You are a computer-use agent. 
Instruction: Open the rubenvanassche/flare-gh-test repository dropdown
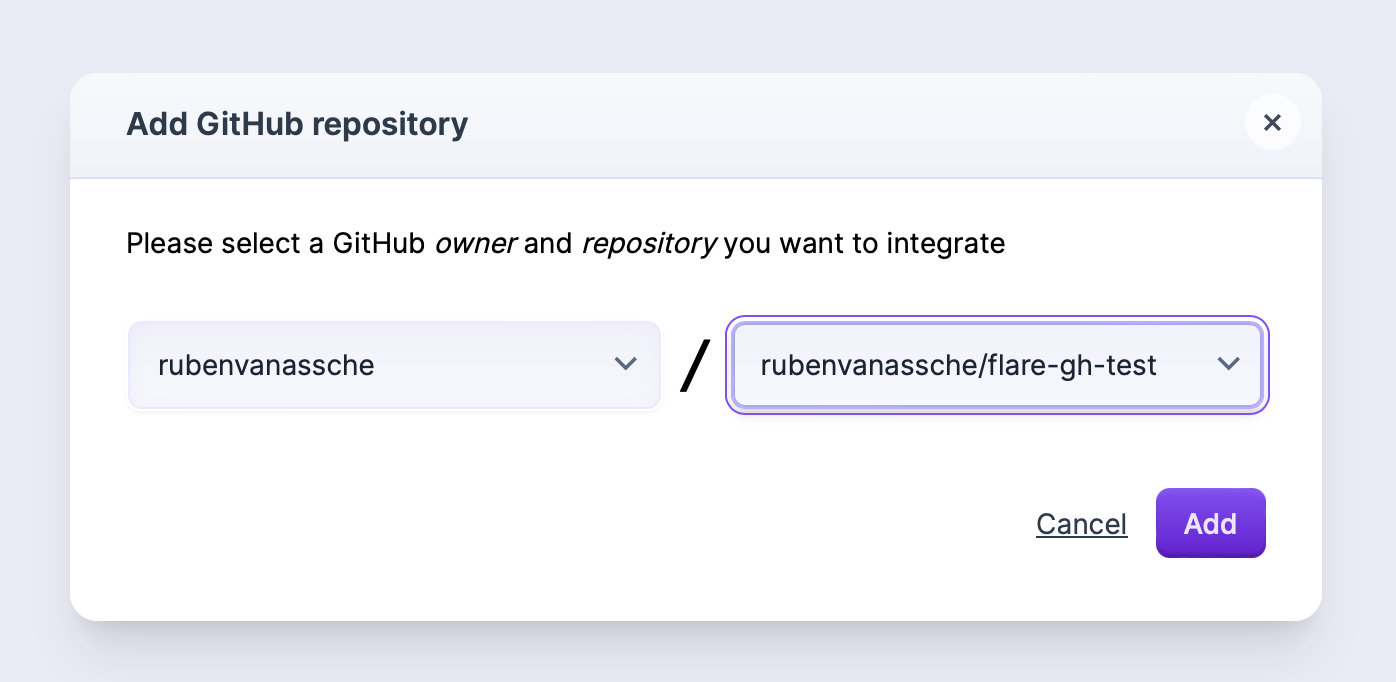[x=997, y=365]
